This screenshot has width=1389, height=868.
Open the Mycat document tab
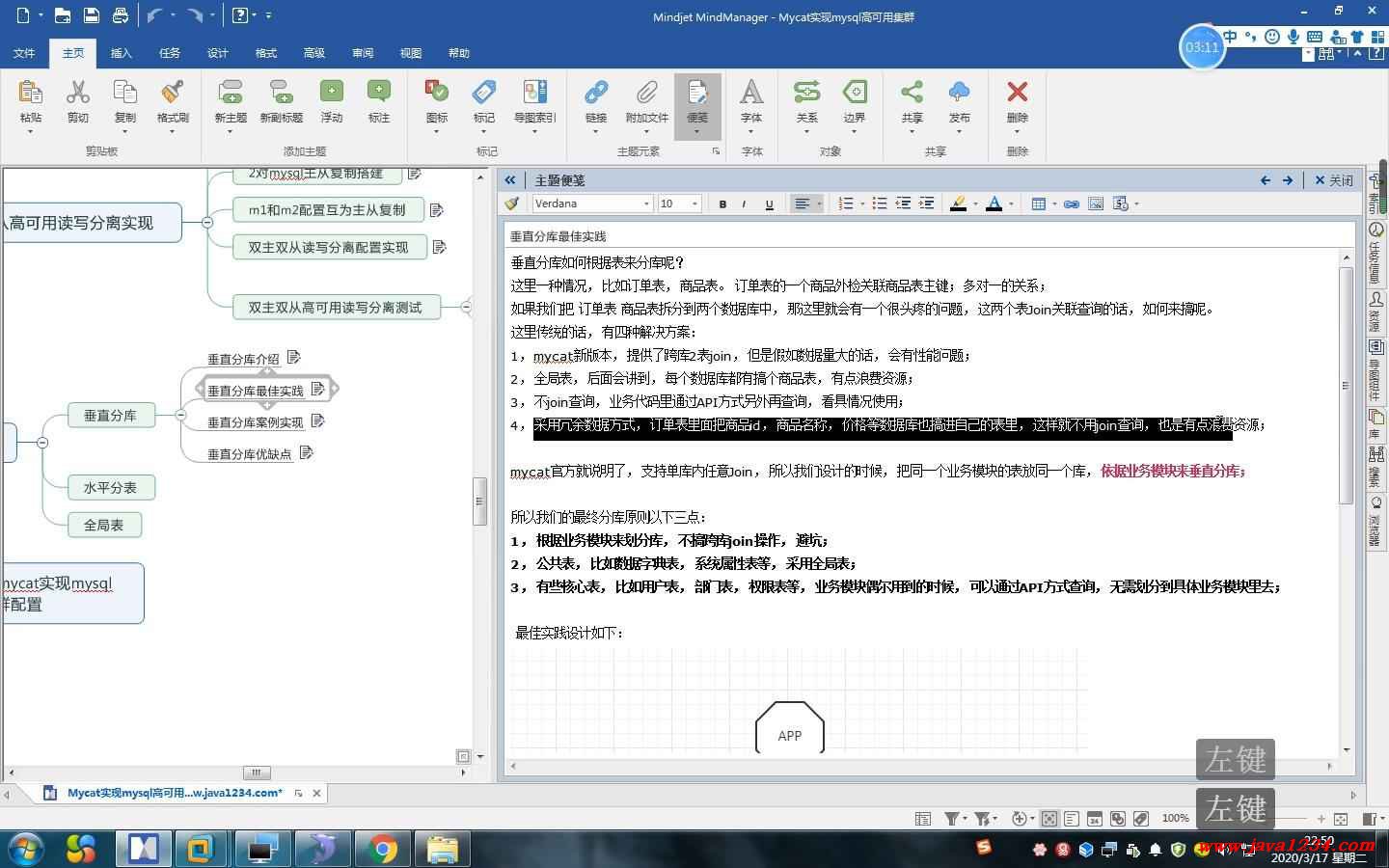point(174,793)
